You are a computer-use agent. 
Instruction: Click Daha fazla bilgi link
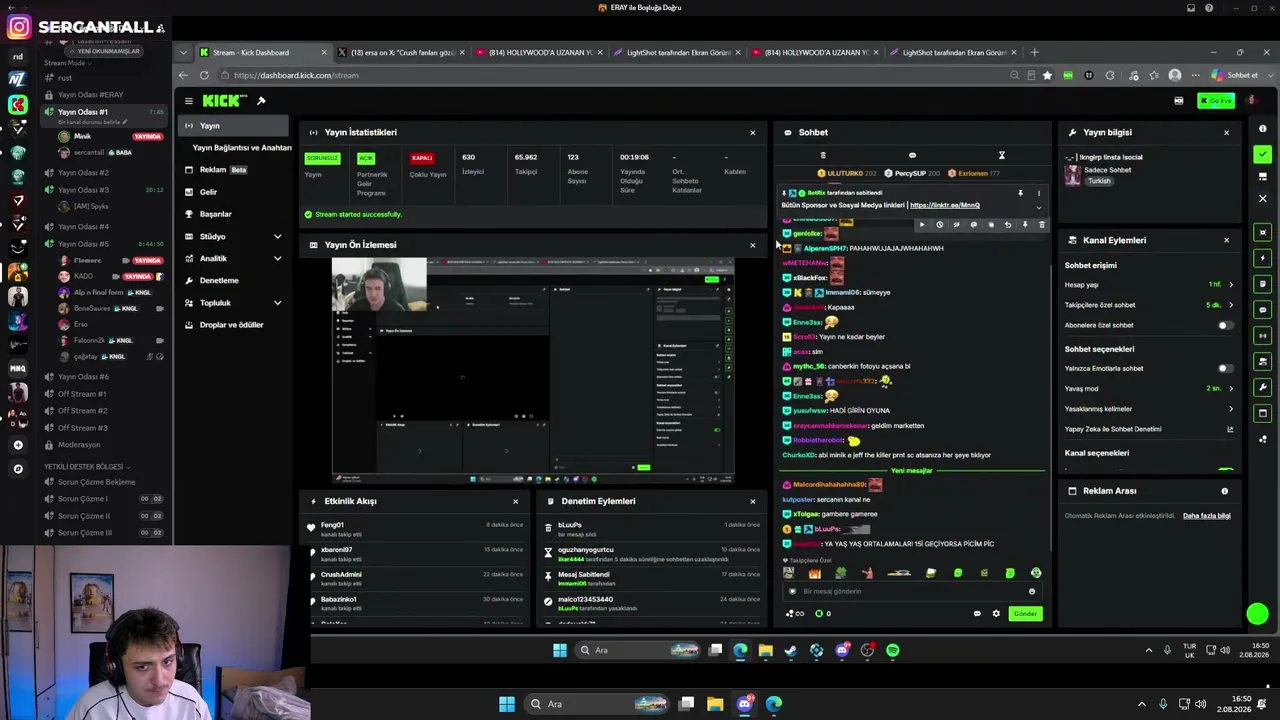(x=1207, y=516)
